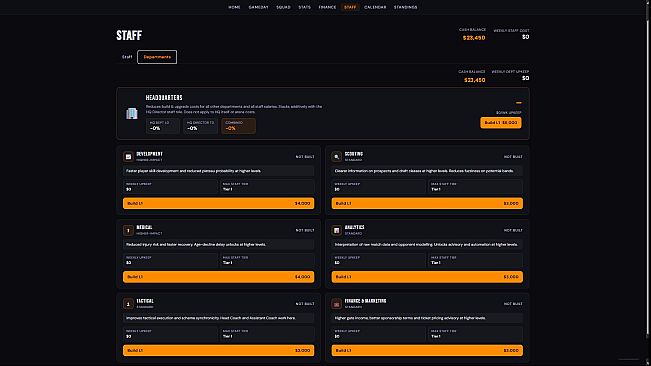Collapse the Headquarters card with the minus
The image size is (651, 366).
pos(519,102)
